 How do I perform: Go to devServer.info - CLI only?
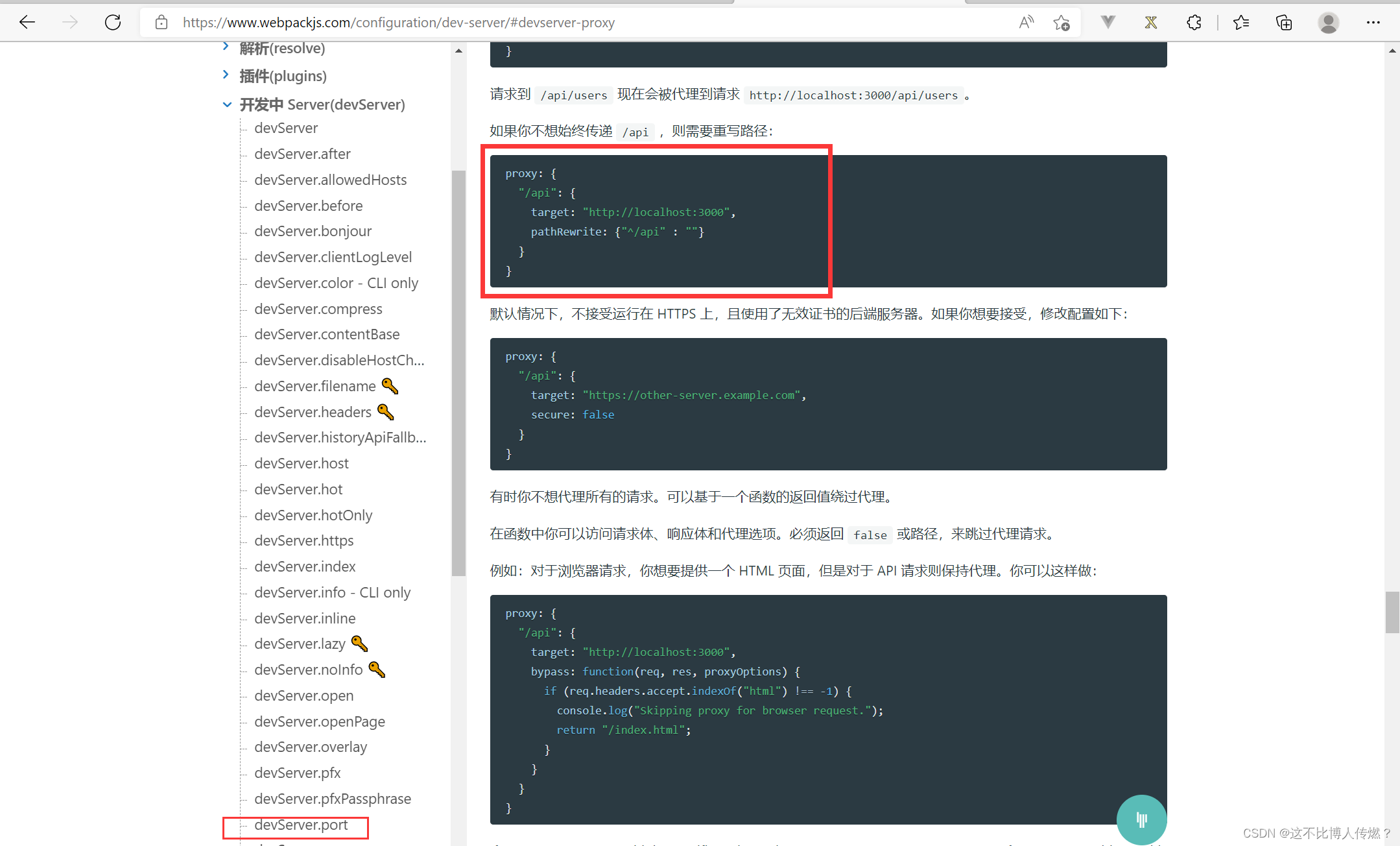(332, 592)
